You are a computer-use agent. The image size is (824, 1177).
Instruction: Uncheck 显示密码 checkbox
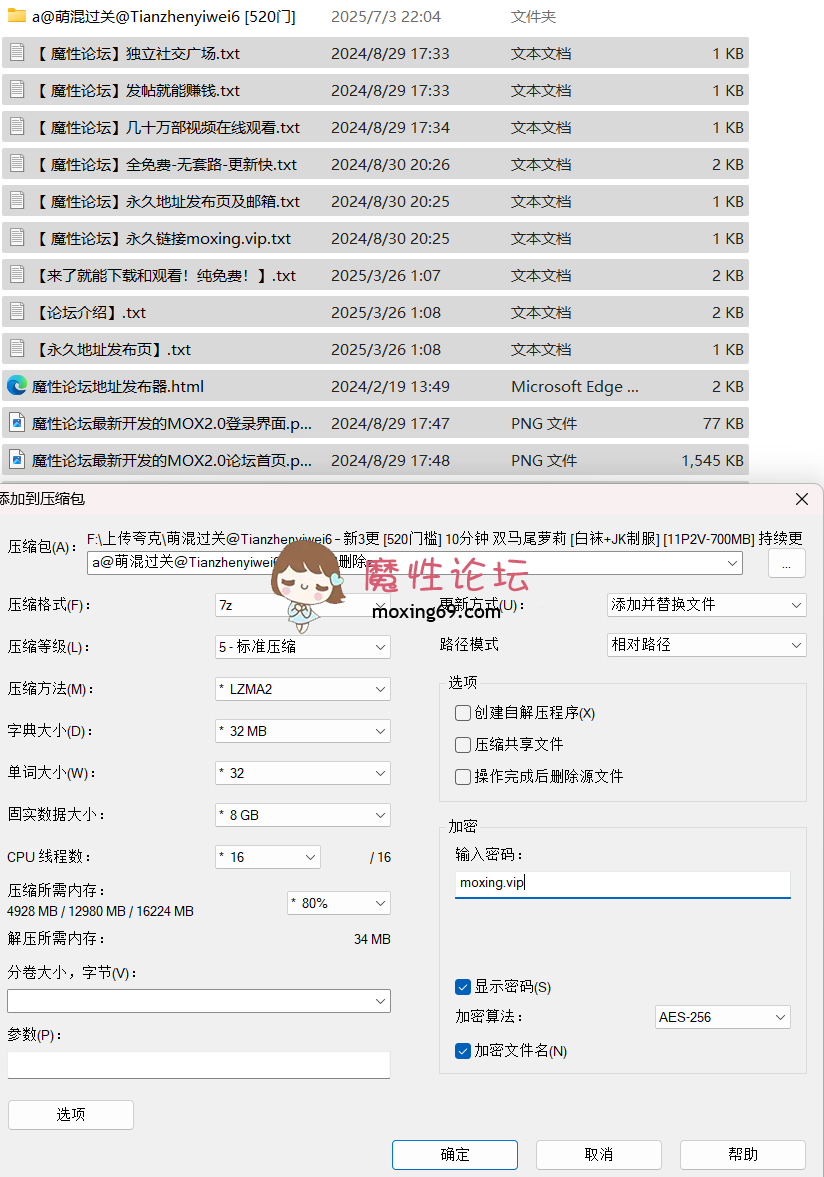(463, 986)
